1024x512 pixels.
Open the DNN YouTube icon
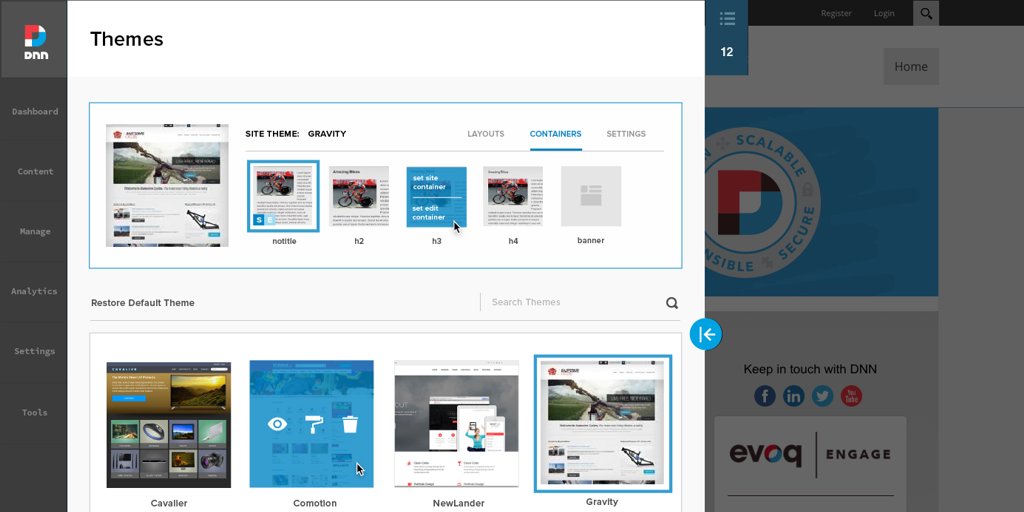(851, 396)
